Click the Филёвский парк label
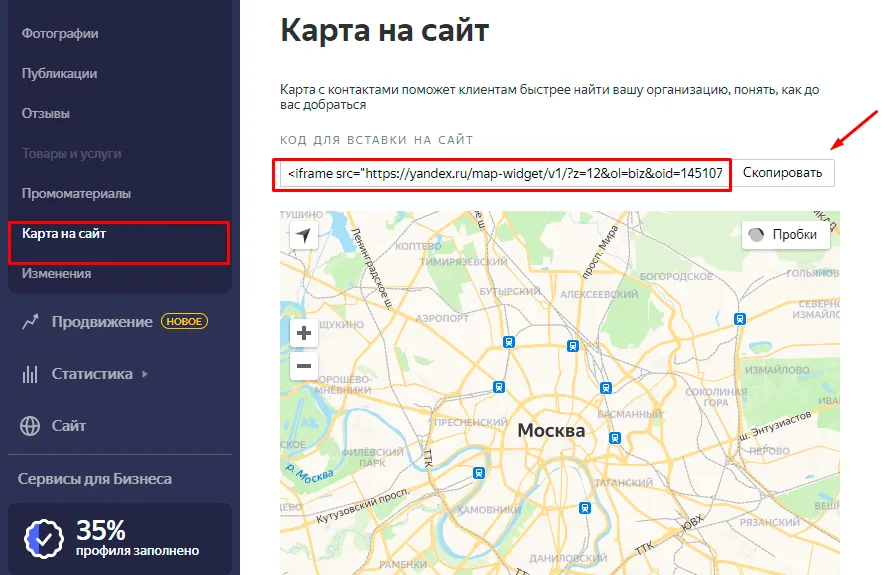This screenshot has width=887, height=575. click(x=372, y=457)
